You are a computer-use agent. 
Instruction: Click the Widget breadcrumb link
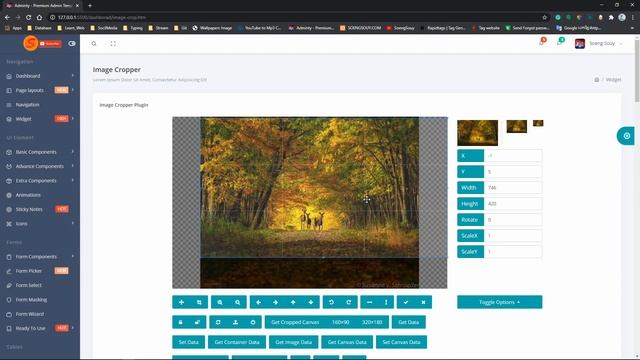[613, 80]
